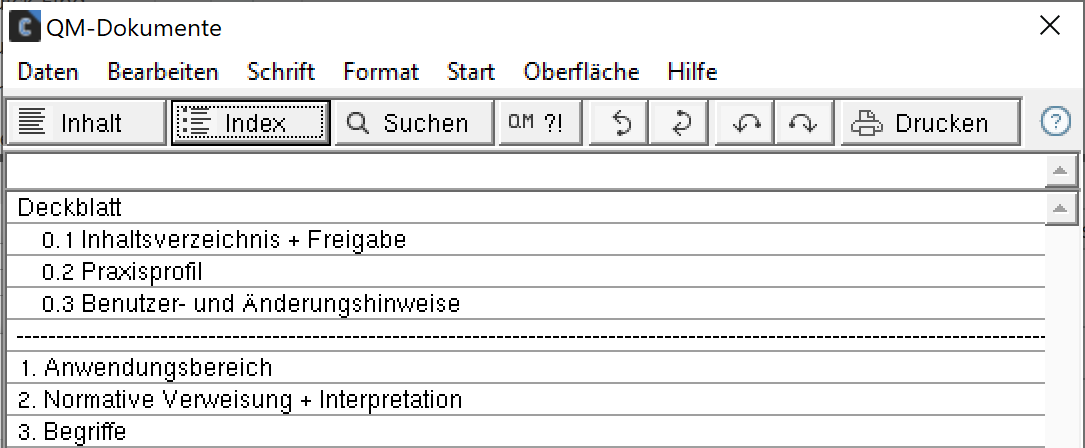
Task: Click the empty text field above the list
Action: point(525,170)
